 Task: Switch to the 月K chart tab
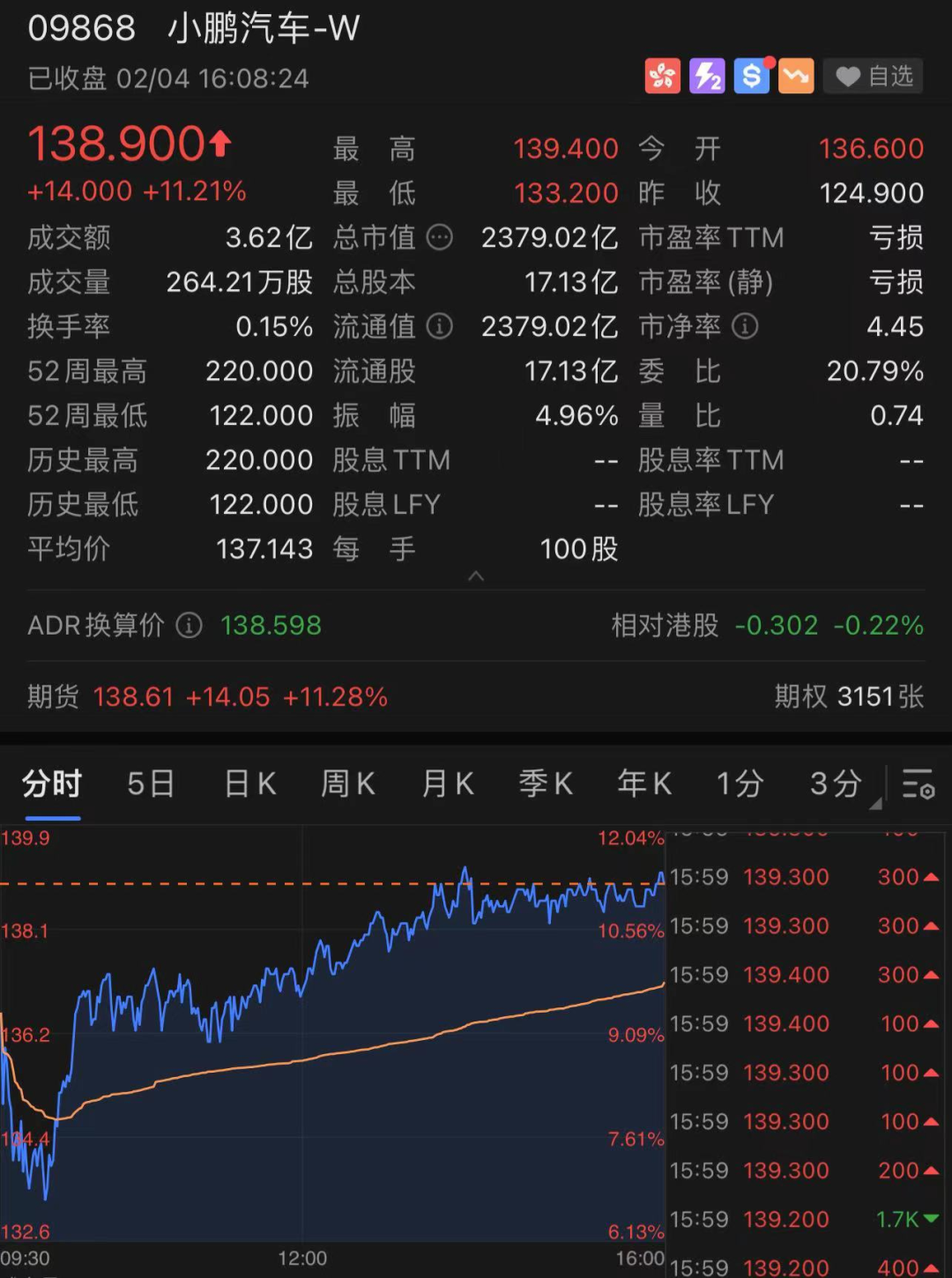click(448, 784)
